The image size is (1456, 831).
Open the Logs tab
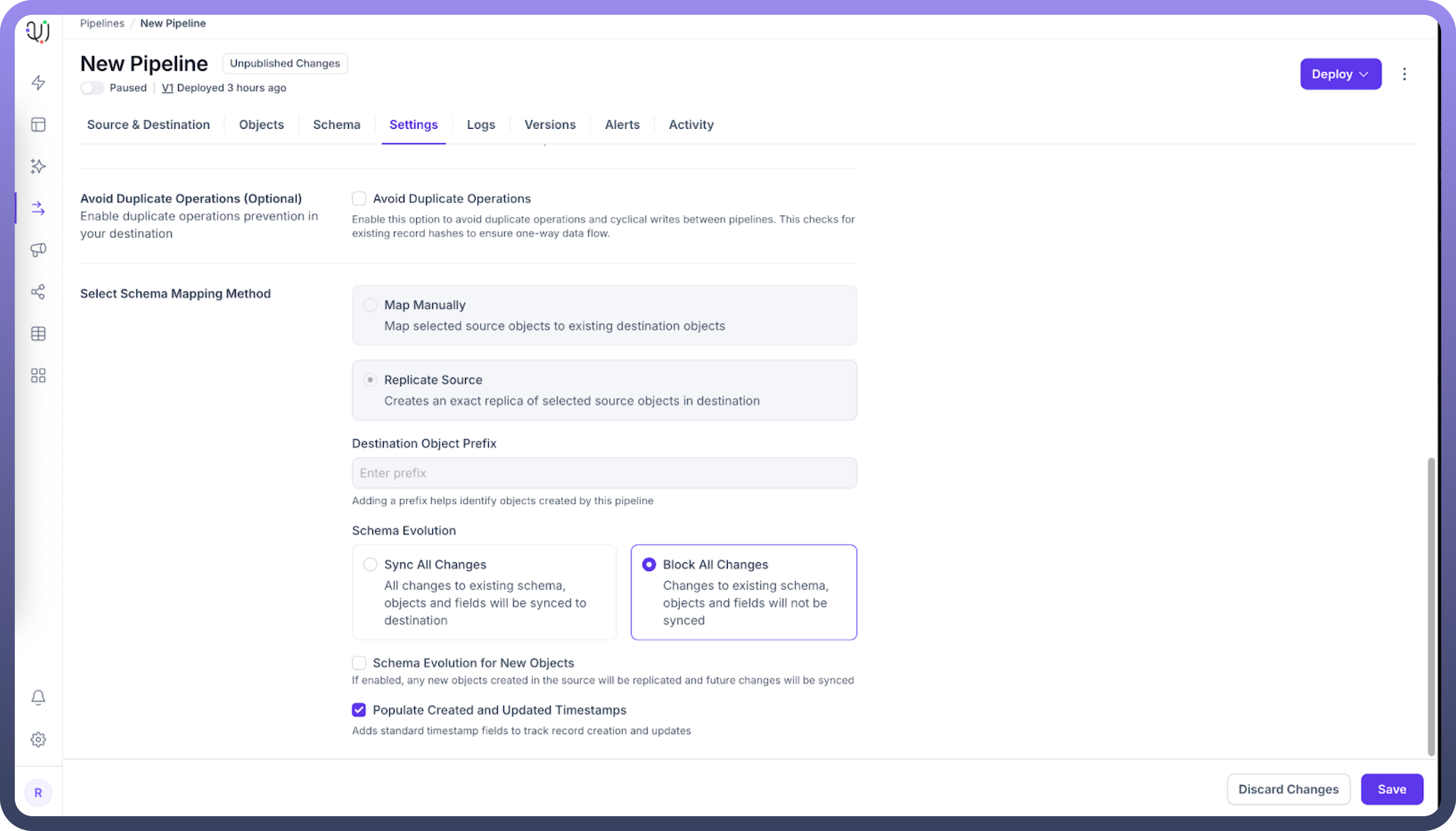click(x=481, y=124)
